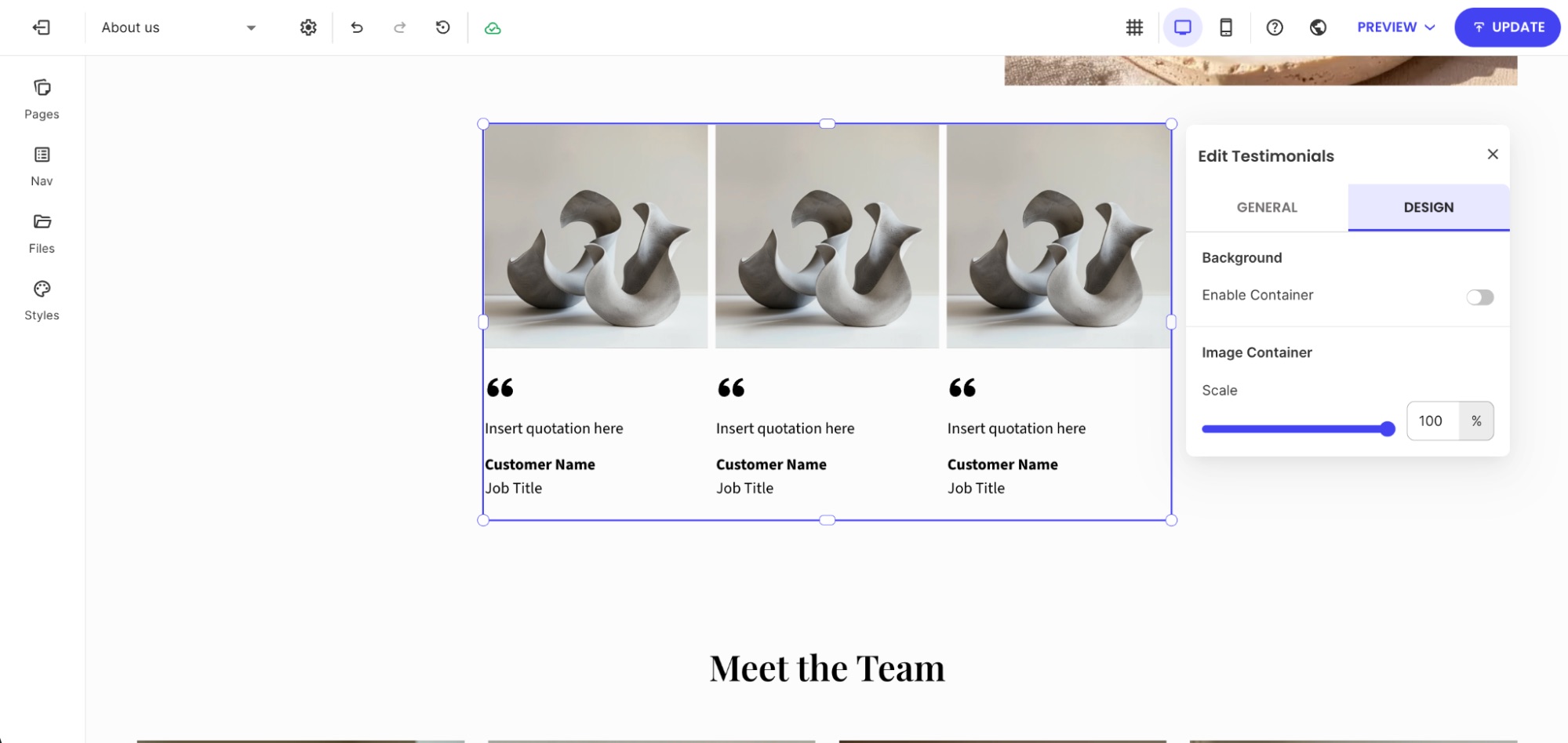Click the globe language icon
This screenshot has width=1568, height=743.
[x=1319, y=27]
